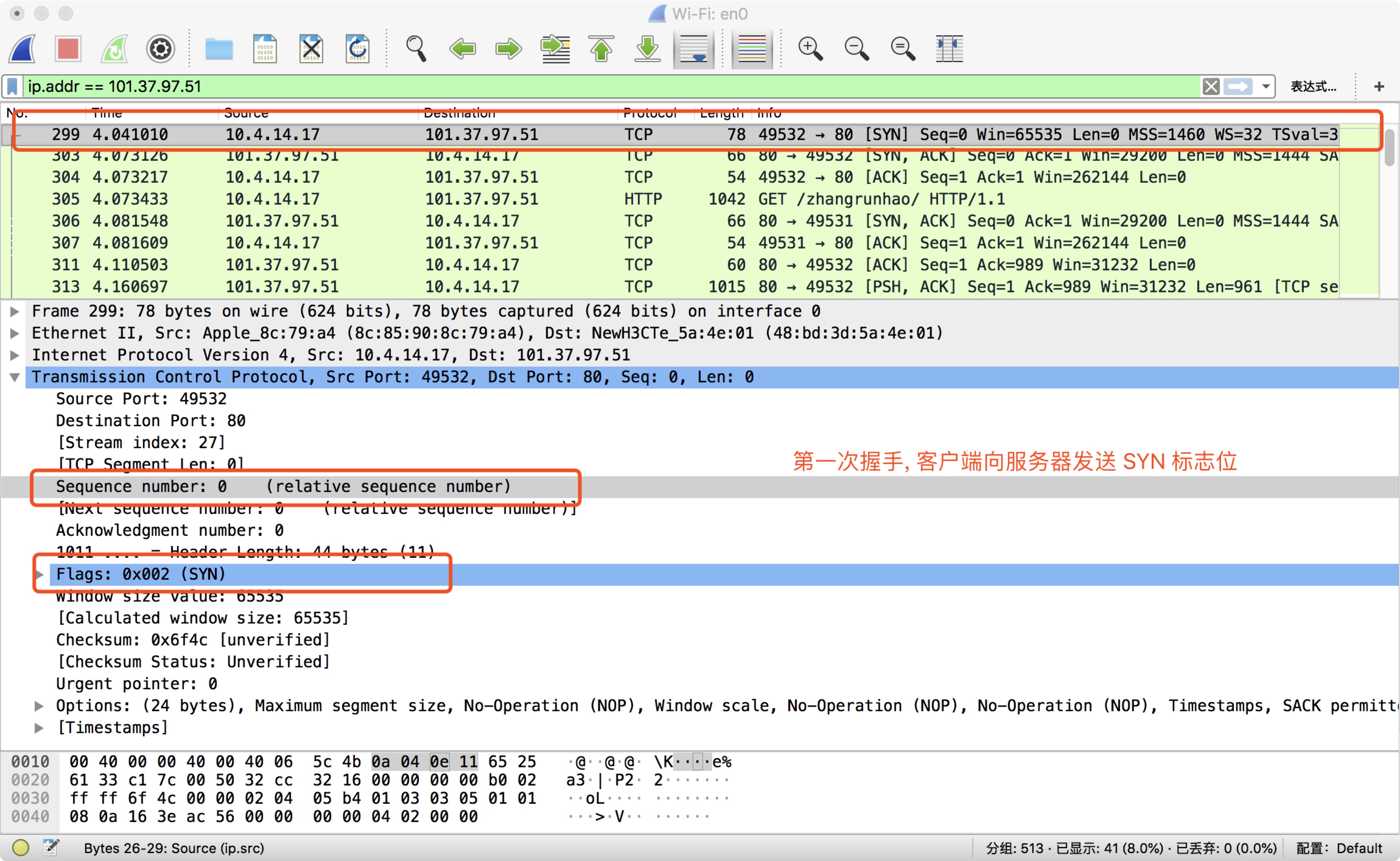Add a filter button with plus
Screen dimensions: 1400x861
coord(1378,86)
